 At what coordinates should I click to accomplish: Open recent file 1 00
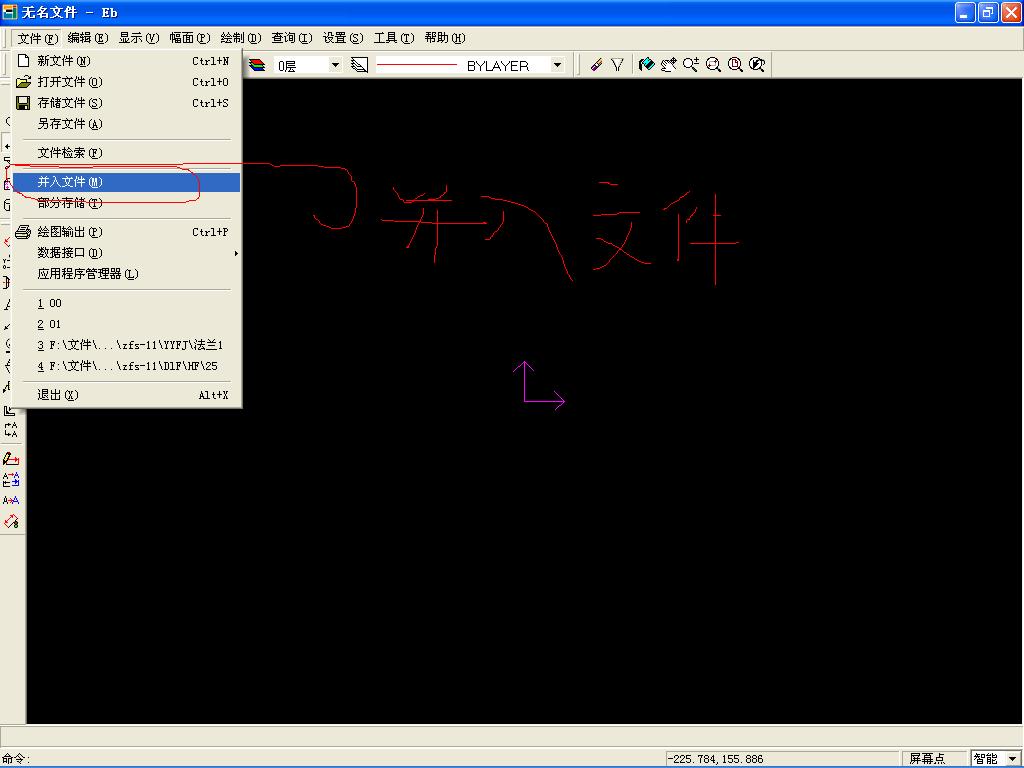pyautogui.click(x=127, y=303)
